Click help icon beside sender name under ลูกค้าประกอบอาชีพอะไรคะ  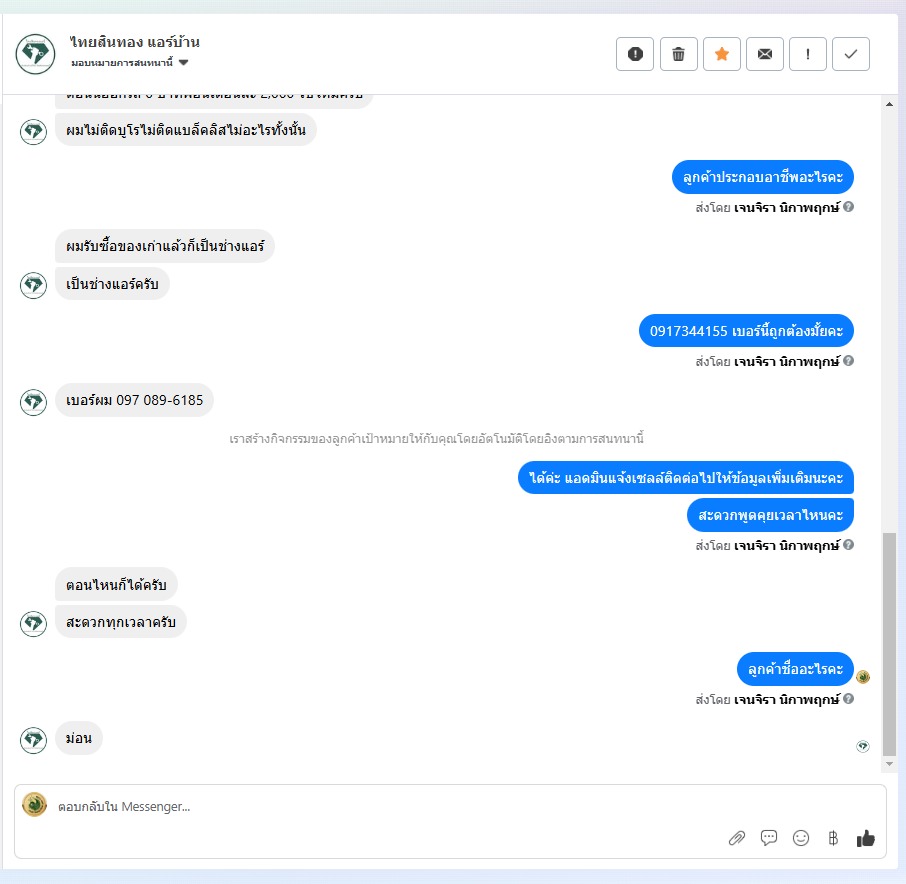848,207
